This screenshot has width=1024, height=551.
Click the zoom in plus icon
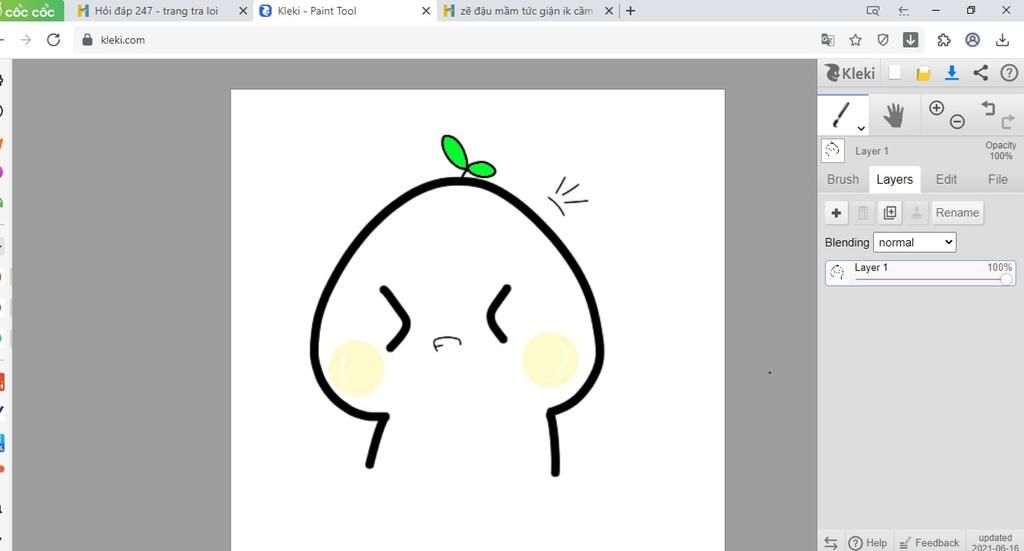[x=936, y=108]
